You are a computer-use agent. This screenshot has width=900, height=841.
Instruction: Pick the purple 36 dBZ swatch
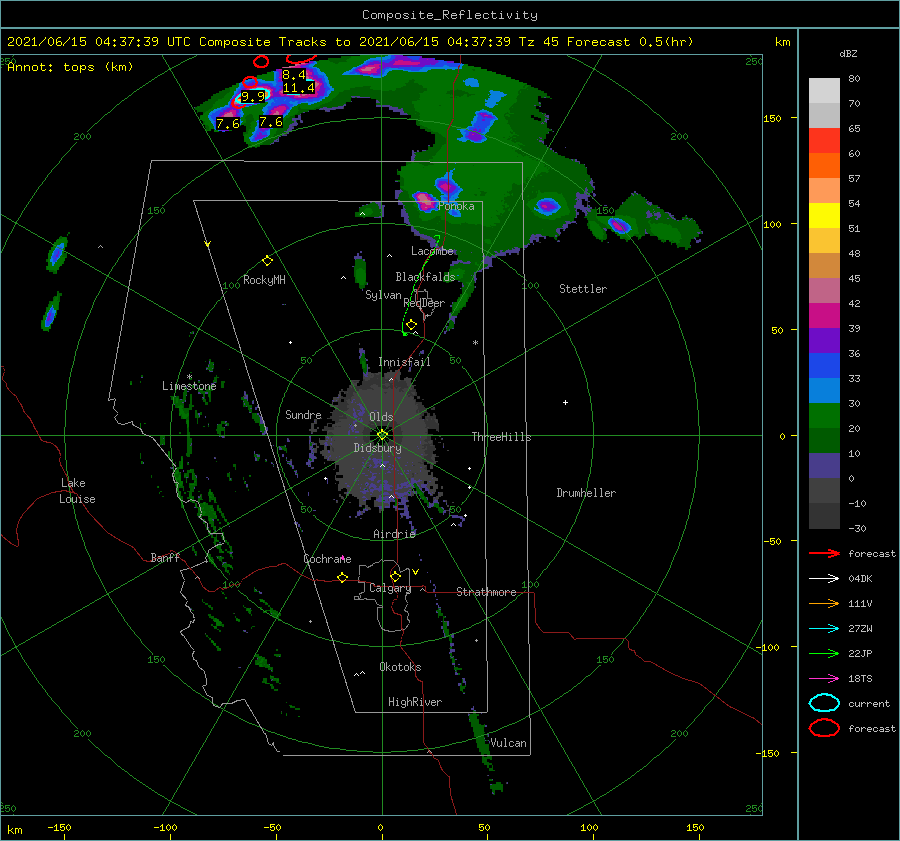(x=824, y=340)
